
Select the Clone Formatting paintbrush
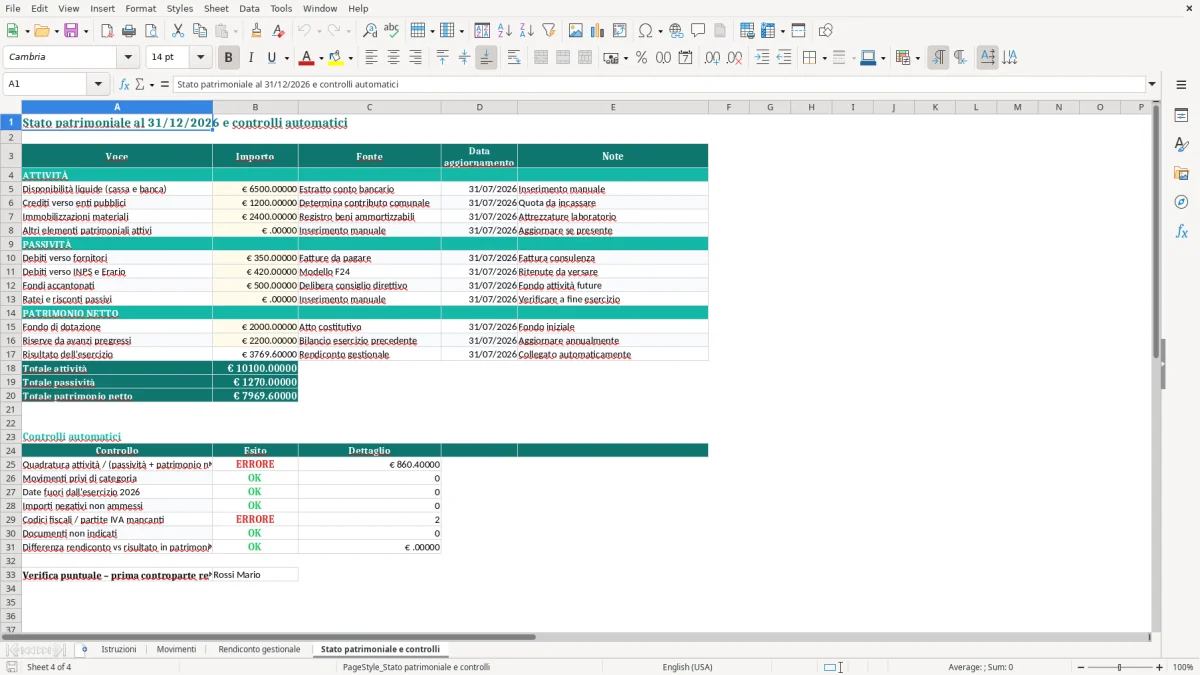tap(257, 31)
